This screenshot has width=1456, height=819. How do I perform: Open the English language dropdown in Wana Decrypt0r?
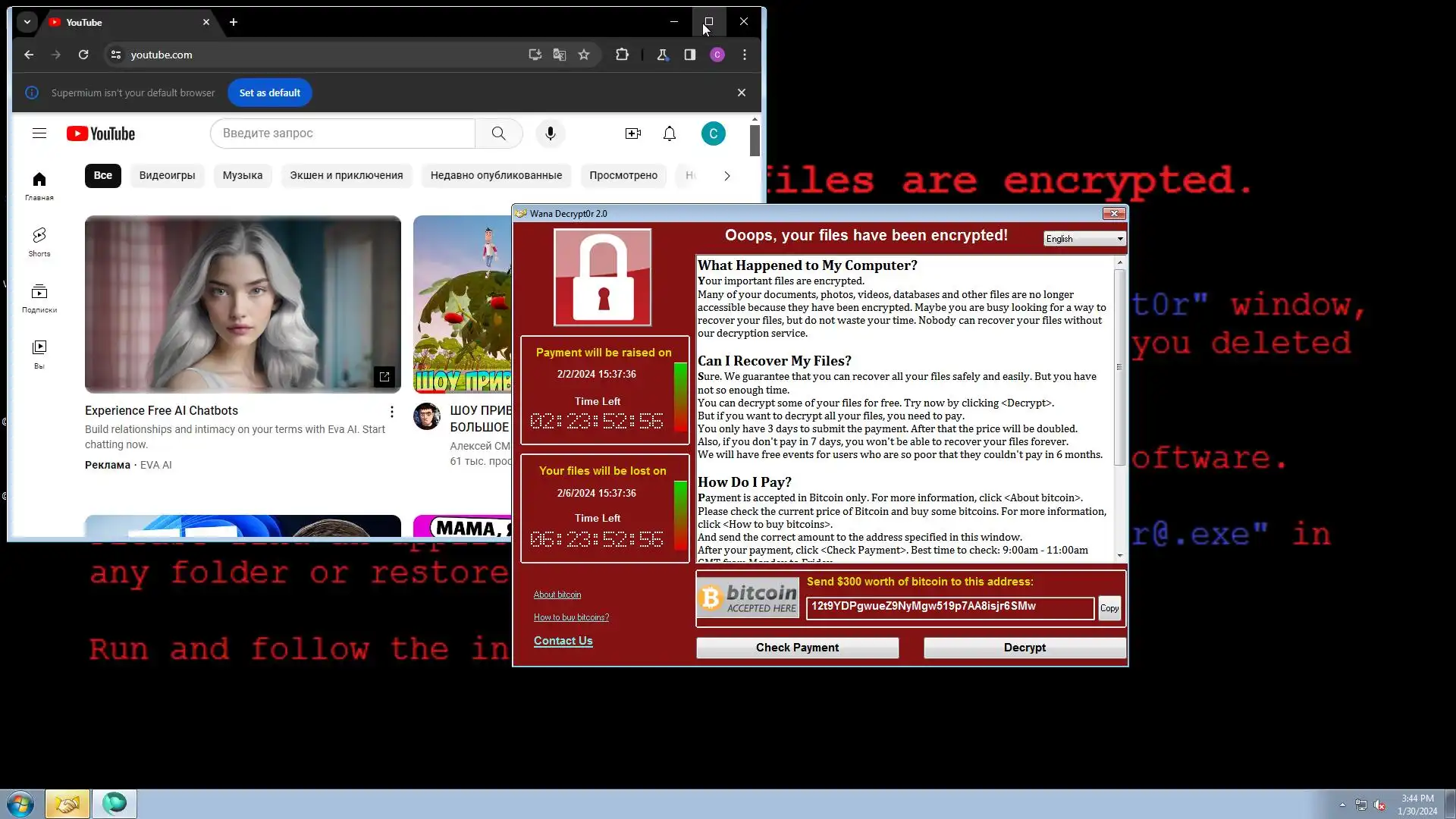pyautogui.click(x=1084, y=239)
